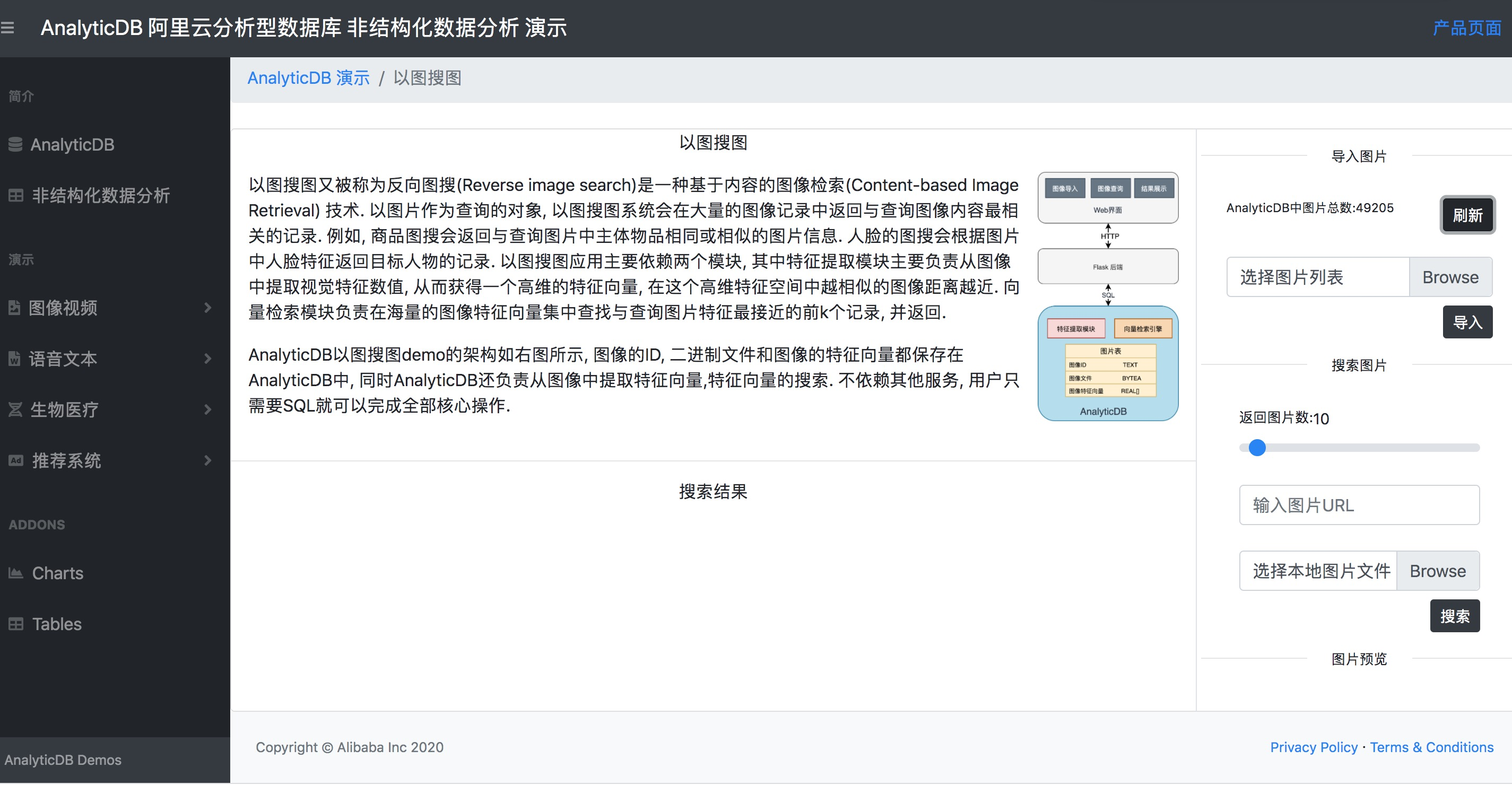Select the 语音文本 menu entry
Viewport: 1512px width, 785px height.
(x=63, y=359)
